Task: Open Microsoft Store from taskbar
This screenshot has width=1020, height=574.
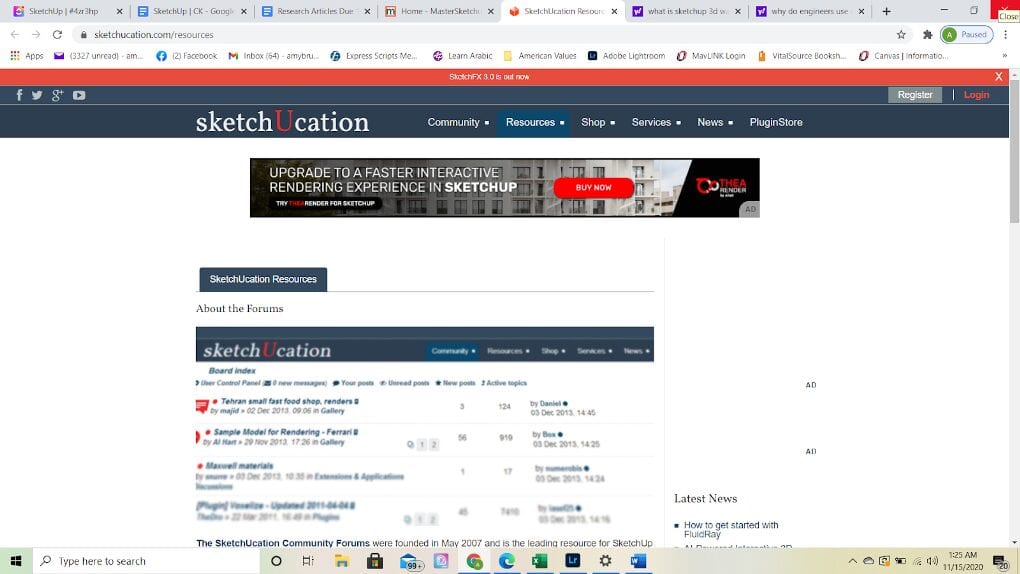Action: point(375,561)
